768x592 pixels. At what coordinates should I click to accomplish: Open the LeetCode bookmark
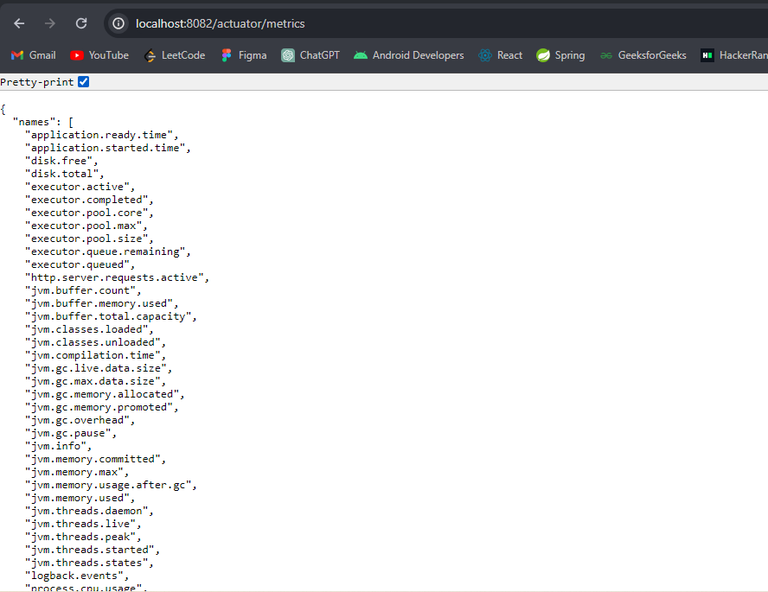175,55
